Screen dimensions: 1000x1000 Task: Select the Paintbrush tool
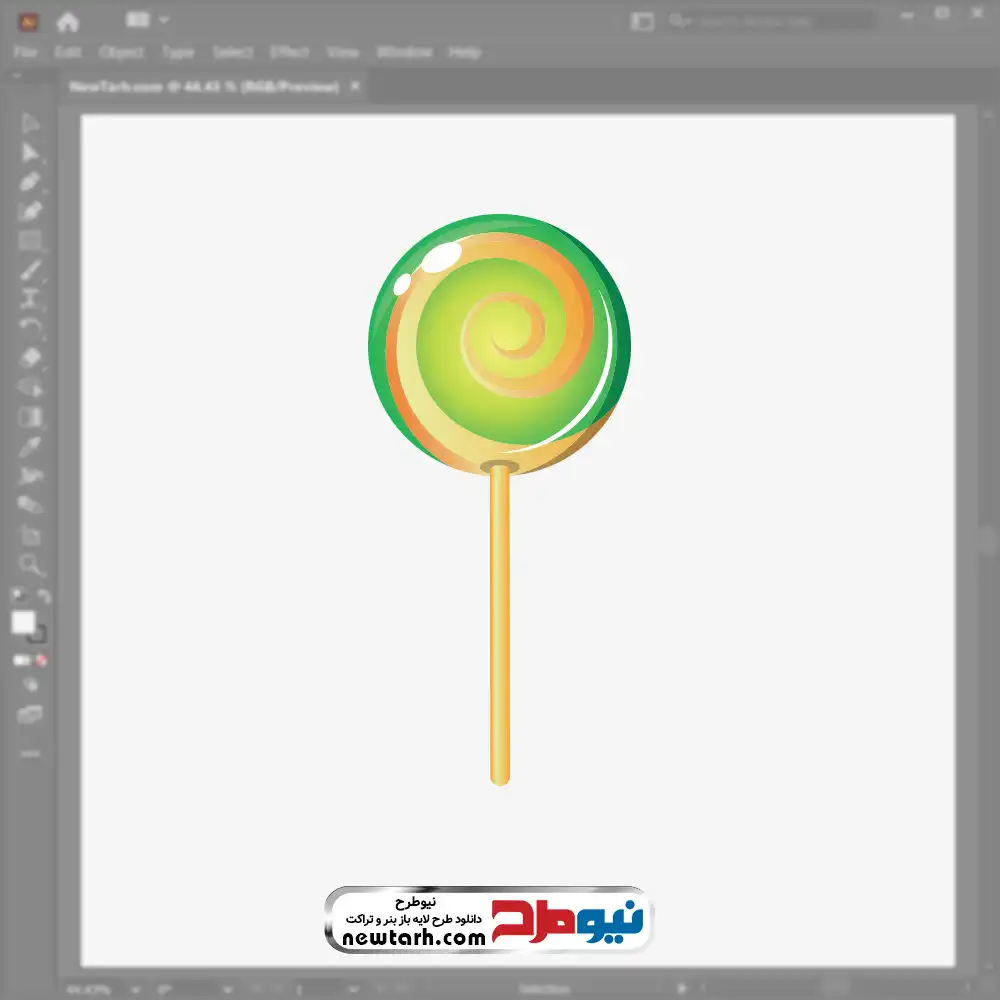tap(30, 270)
